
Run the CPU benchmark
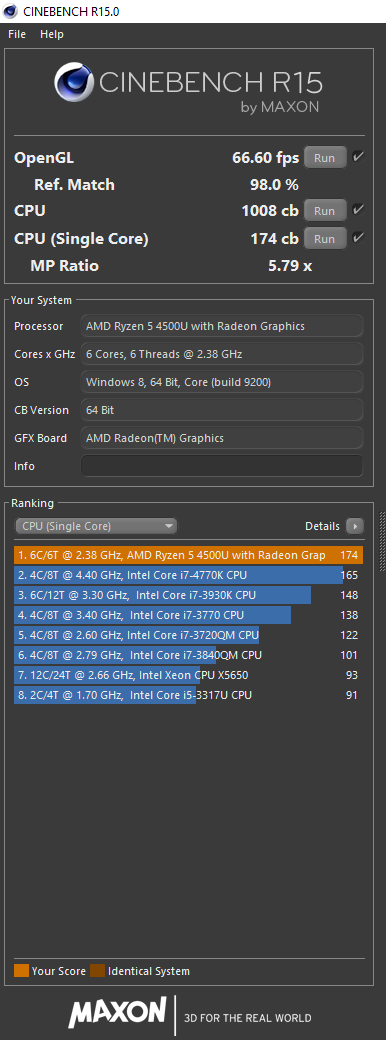[x=324, y=211]
